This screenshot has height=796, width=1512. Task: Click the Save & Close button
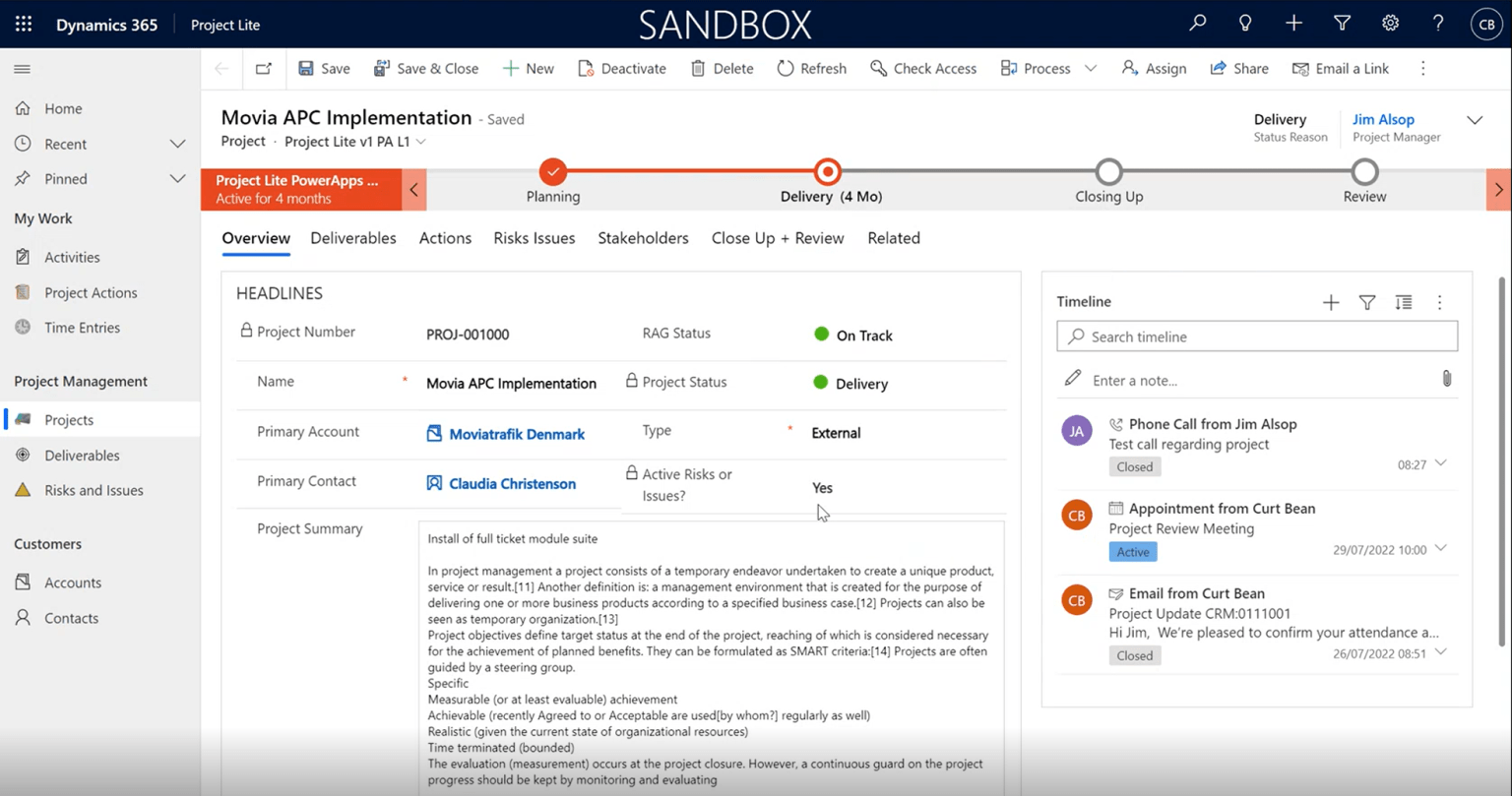[426, 68]
